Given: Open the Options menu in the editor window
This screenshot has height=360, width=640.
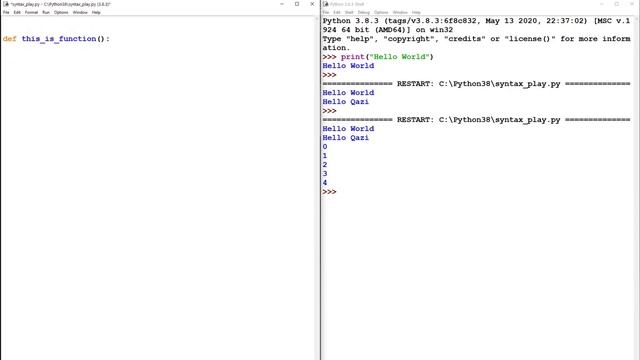Looking at the screenshot, I should click(x=61, y=13).
